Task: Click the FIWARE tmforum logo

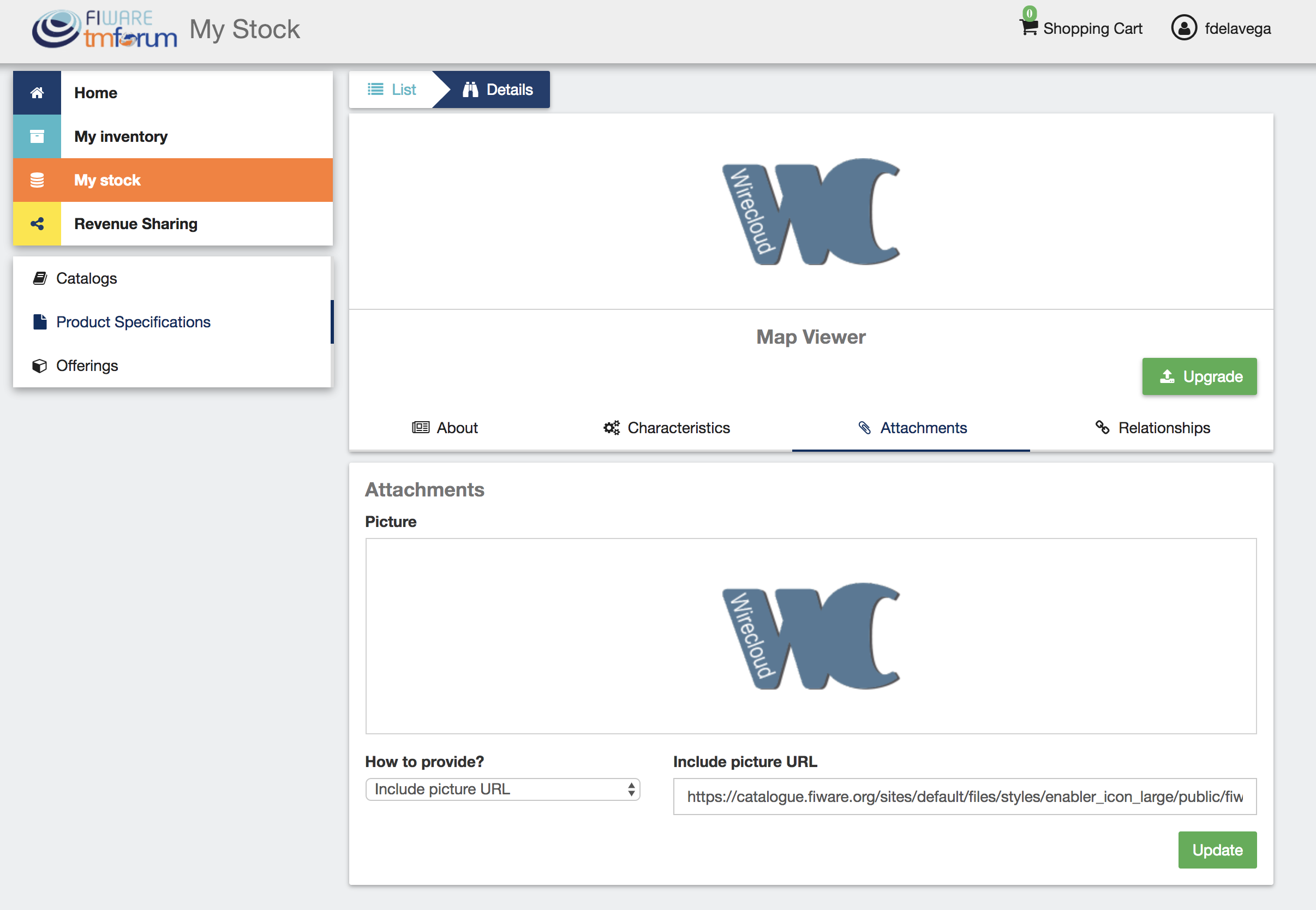Action: 104,28
